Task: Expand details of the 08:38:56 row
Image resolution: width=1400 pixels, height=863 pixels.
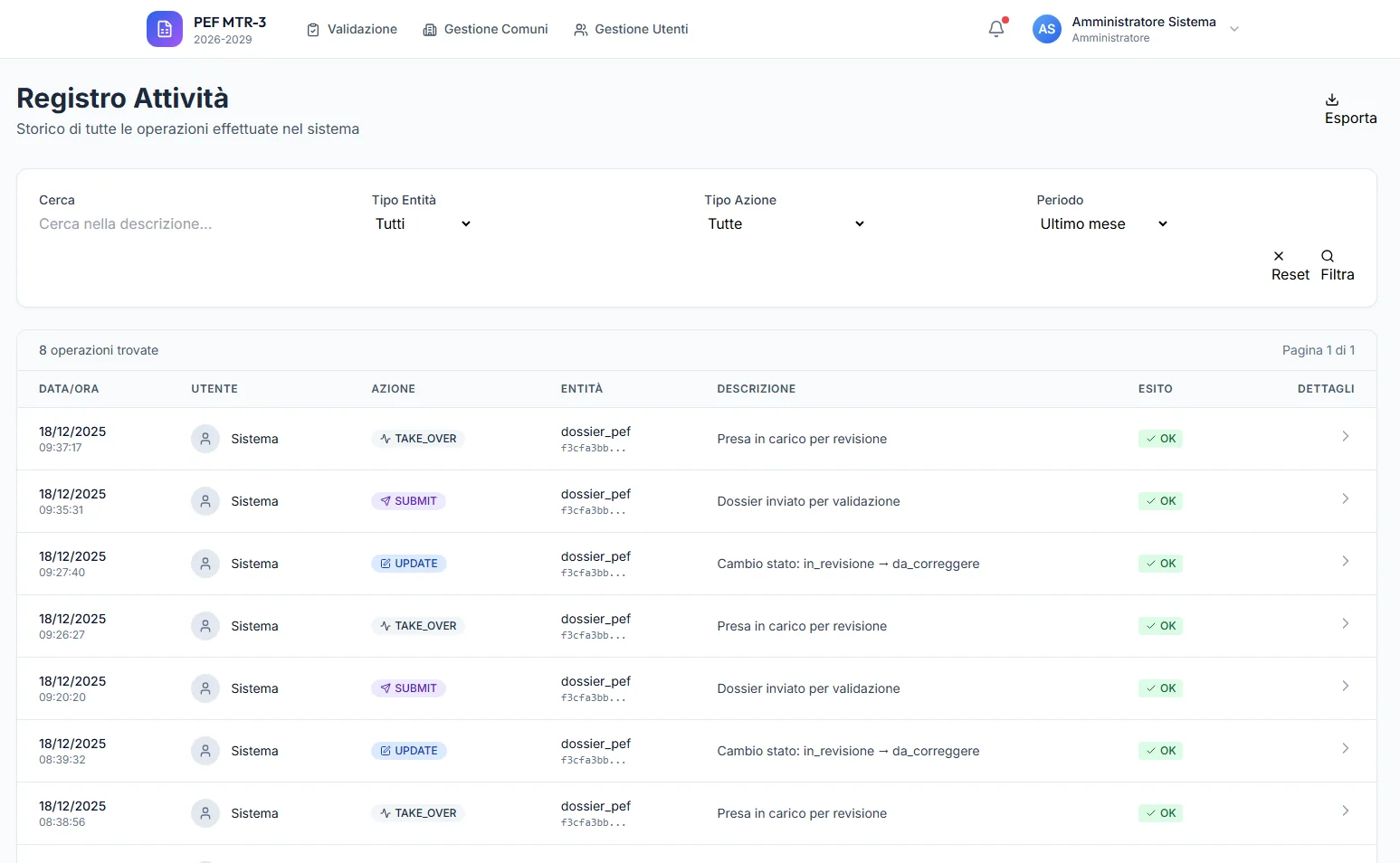Action: [1346, 811]
